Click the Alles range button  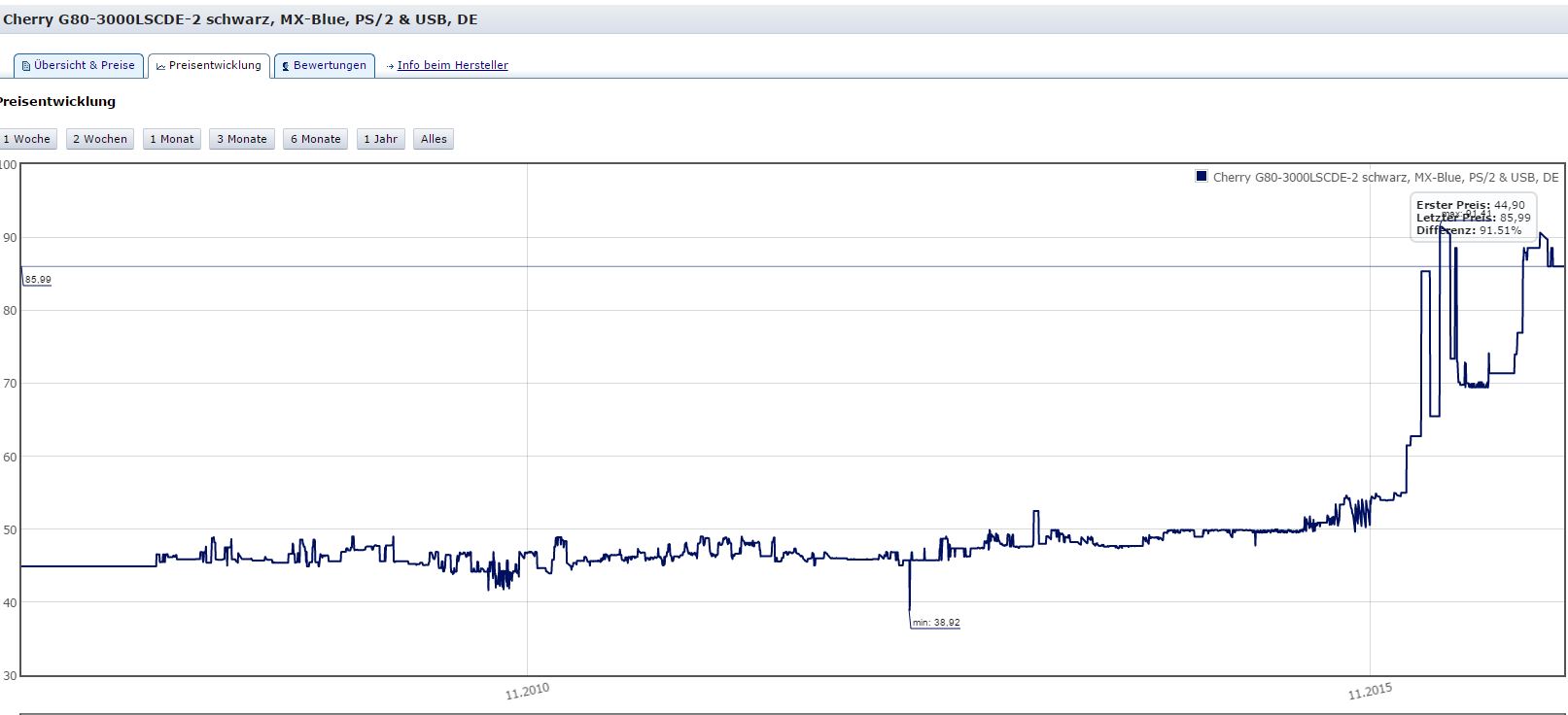[x=434, y=139]
